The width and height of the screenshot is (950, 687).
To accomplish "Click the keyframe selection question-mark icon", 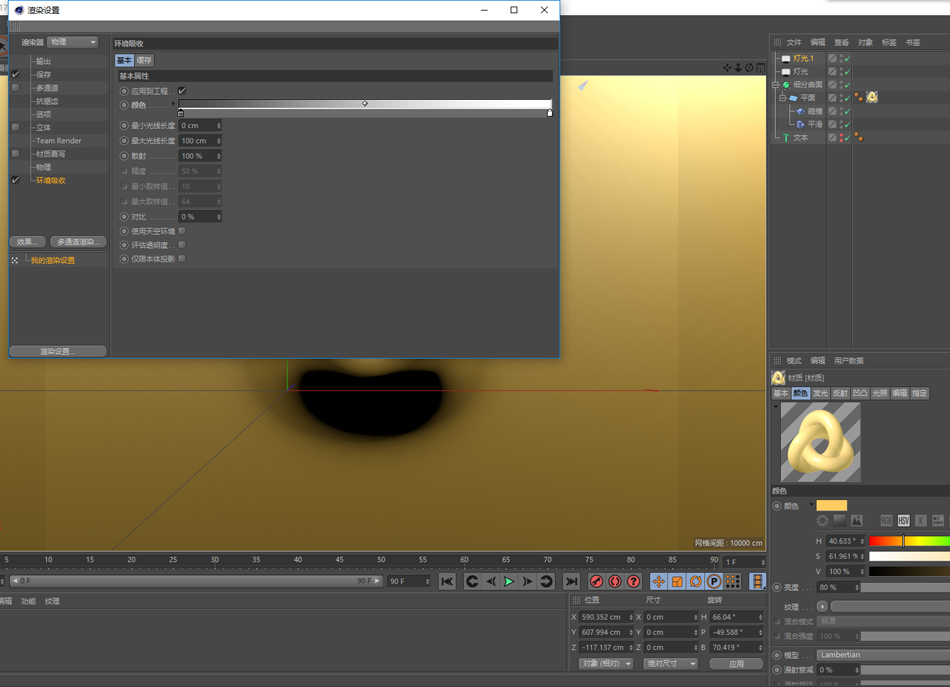I will click(634, 582).
